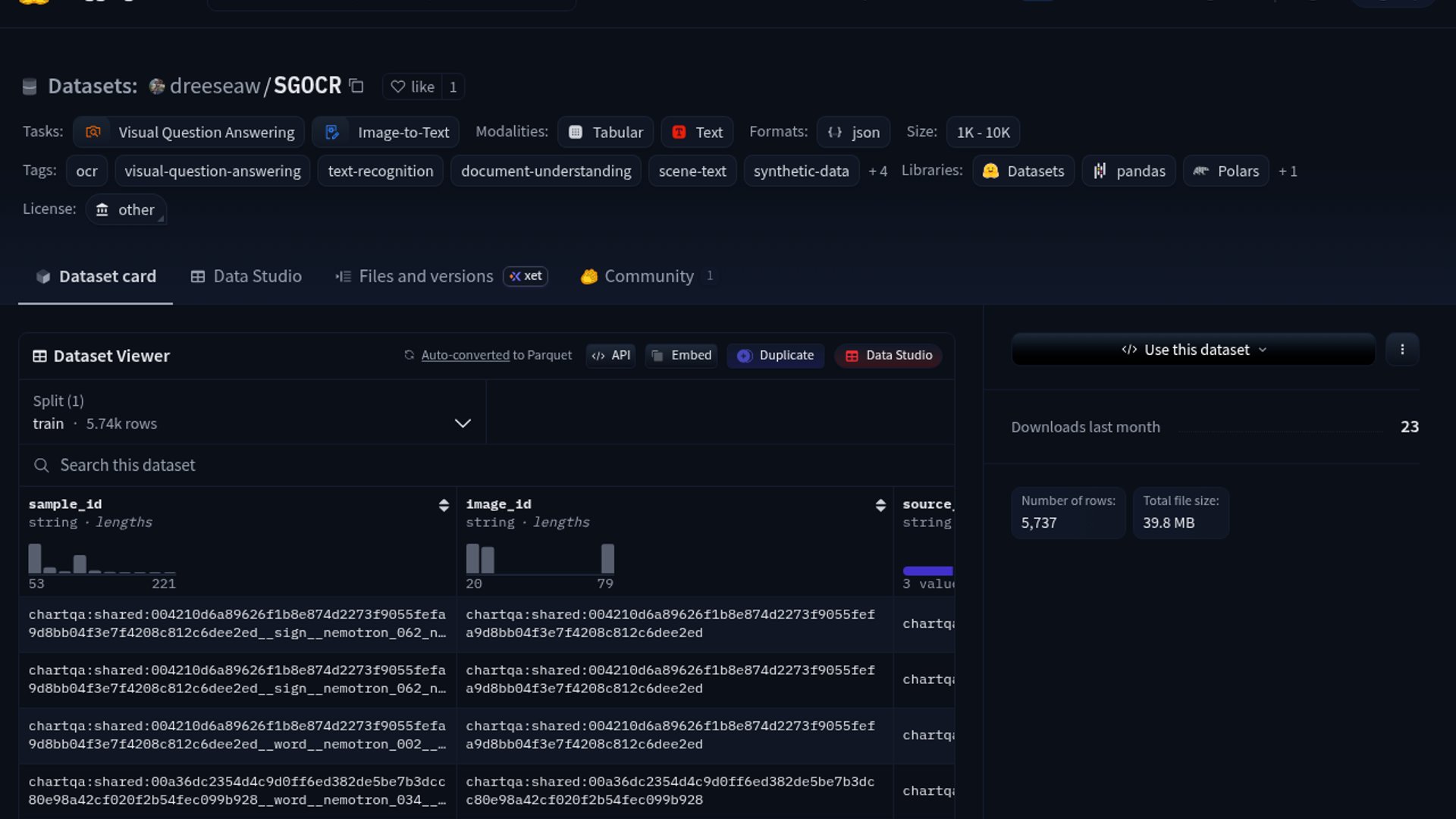Screen dimensions: 1456x819
Task: Click the Embed viewer button
Action: pos(681,356)
